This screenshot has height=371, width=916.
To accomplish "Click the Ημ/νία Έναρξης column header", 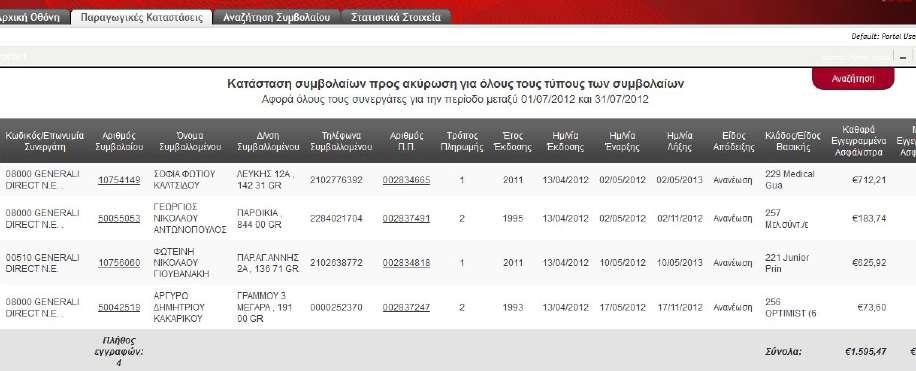I will click(623, 141).
